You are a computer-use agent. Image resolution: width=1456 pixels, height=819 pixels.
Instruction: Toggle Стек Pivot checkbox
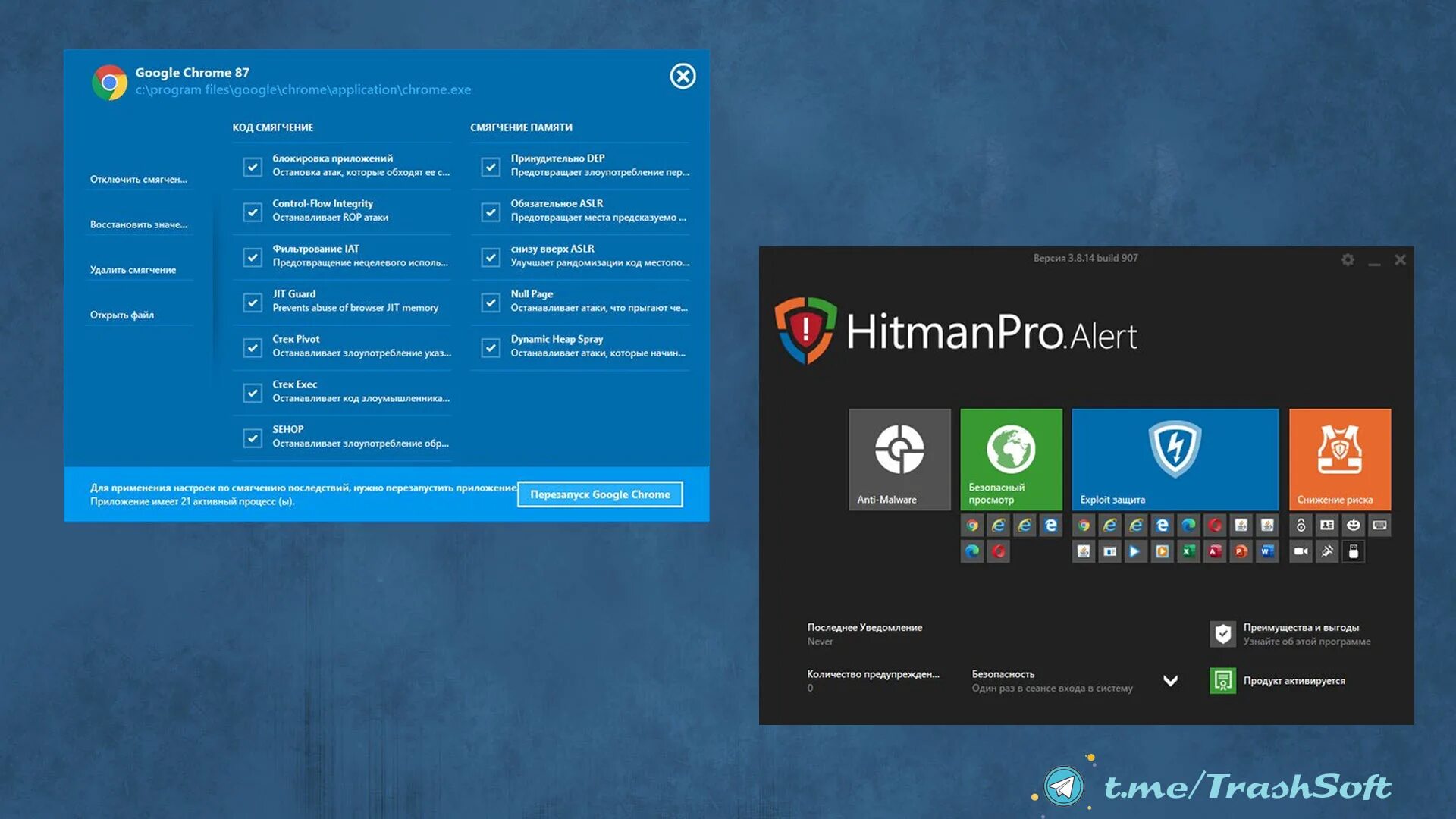[253, 347]
